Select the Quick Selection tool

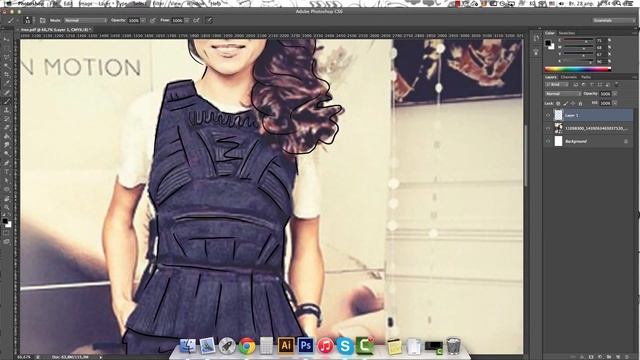[7, 66]
